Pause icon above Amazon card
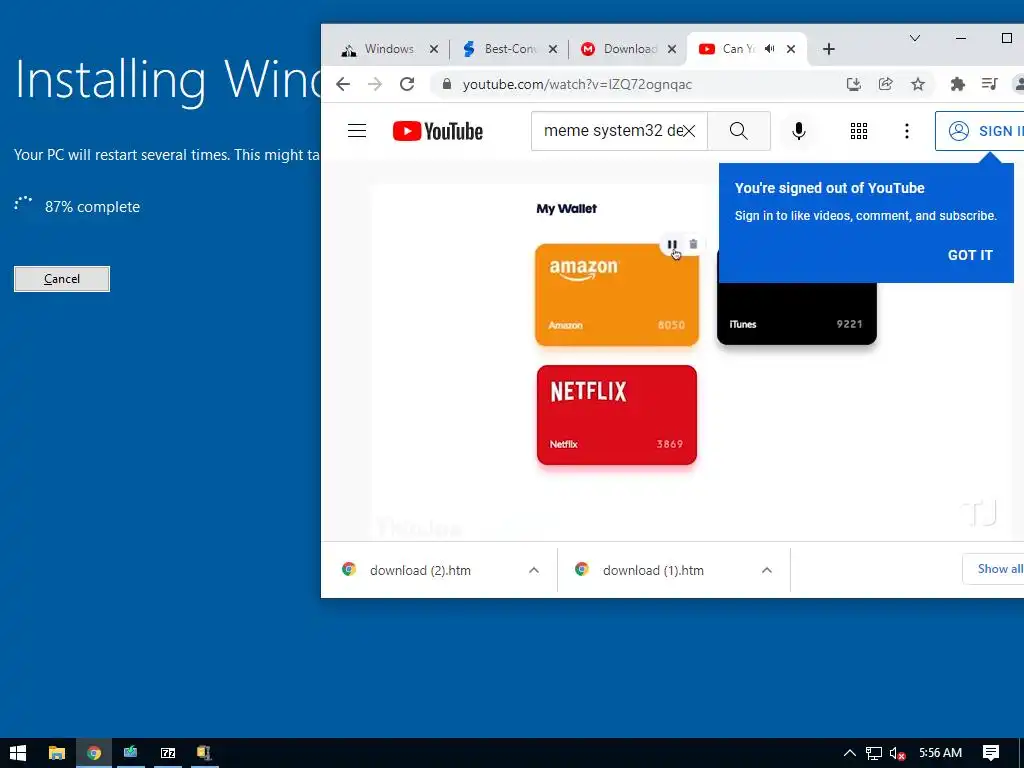1024x768 pixels. (672, 244)
